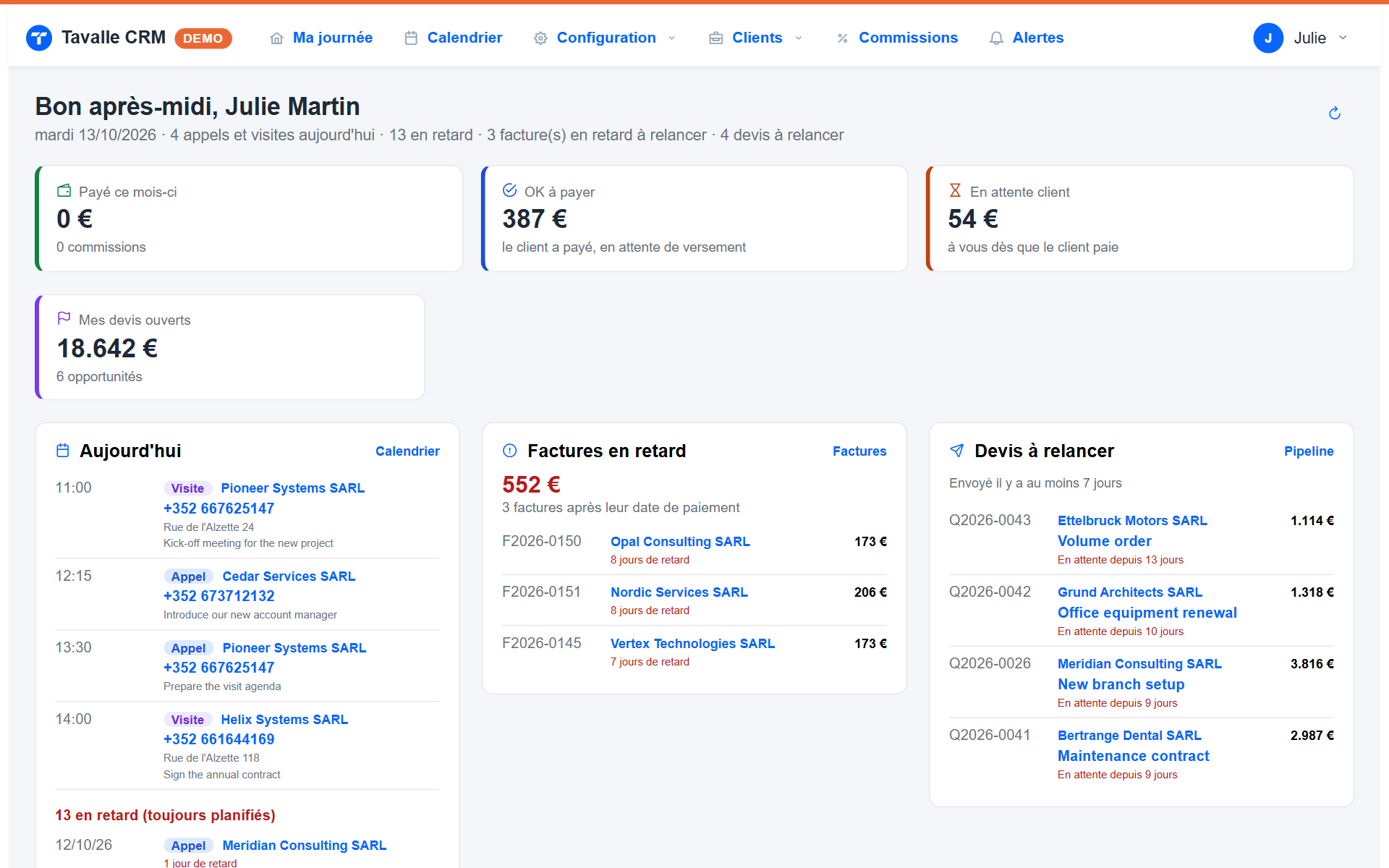Click the home icon beside Ma journée
This screenshot has height=868, width=1389.
coord(276,38)
